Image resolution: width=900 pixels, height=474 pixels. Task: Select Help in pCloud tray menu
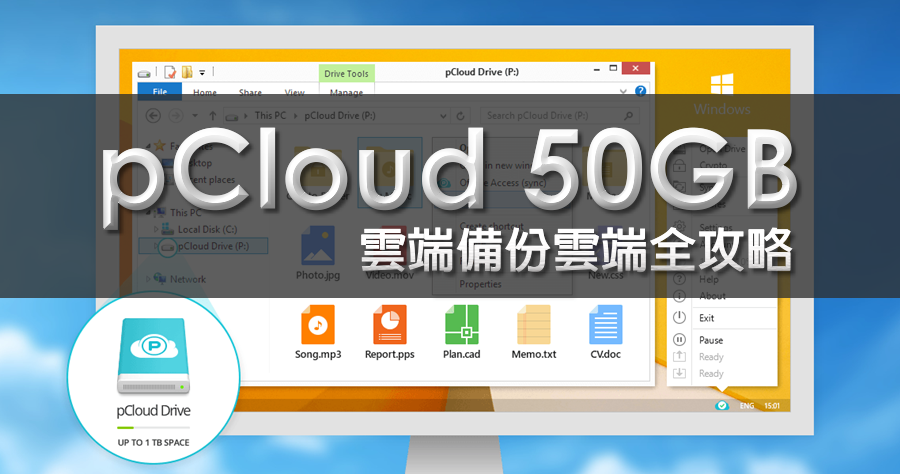708,279
